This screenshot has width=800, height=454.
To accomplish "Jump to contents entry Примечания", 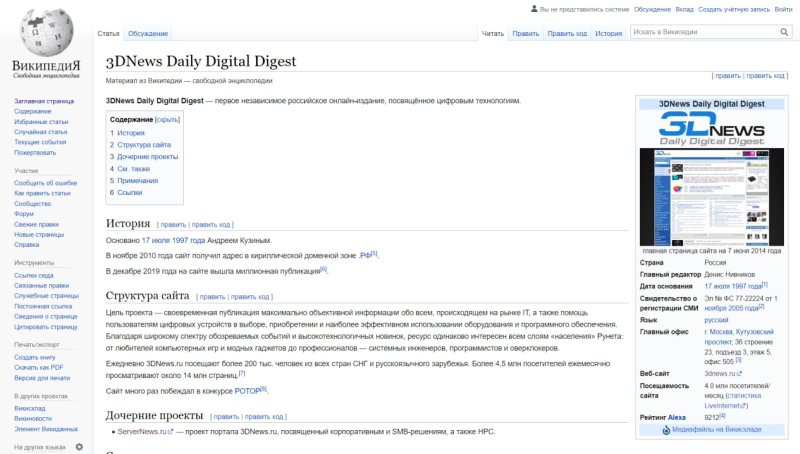I will [134, 181].
